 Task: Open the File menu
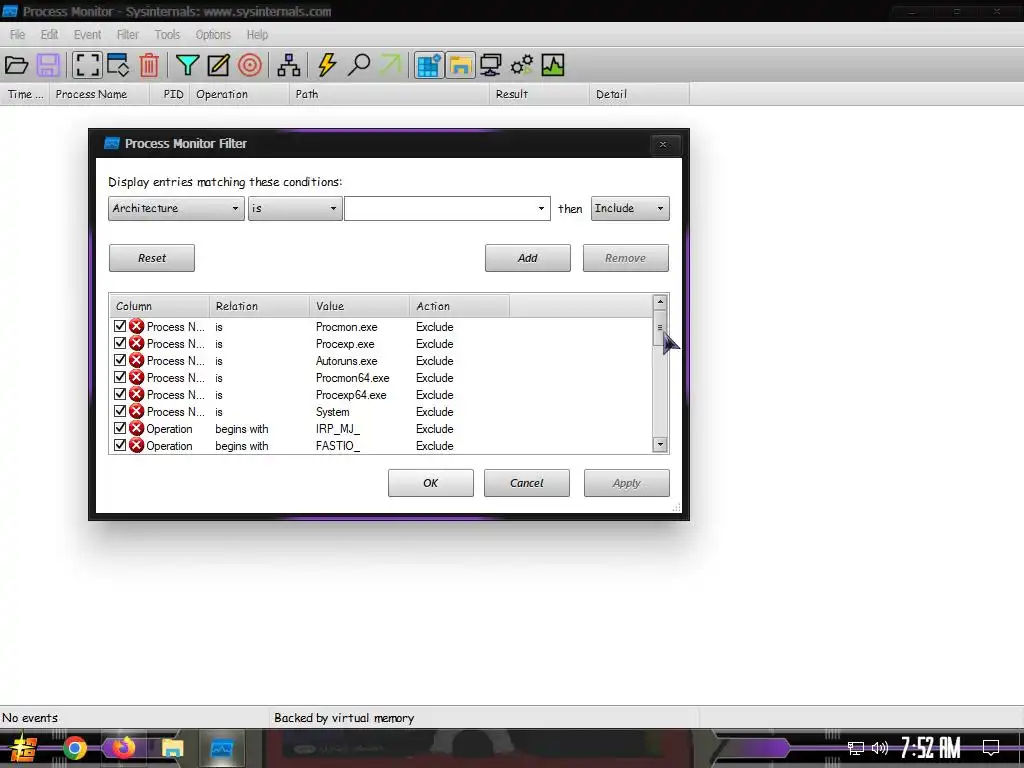18,35
